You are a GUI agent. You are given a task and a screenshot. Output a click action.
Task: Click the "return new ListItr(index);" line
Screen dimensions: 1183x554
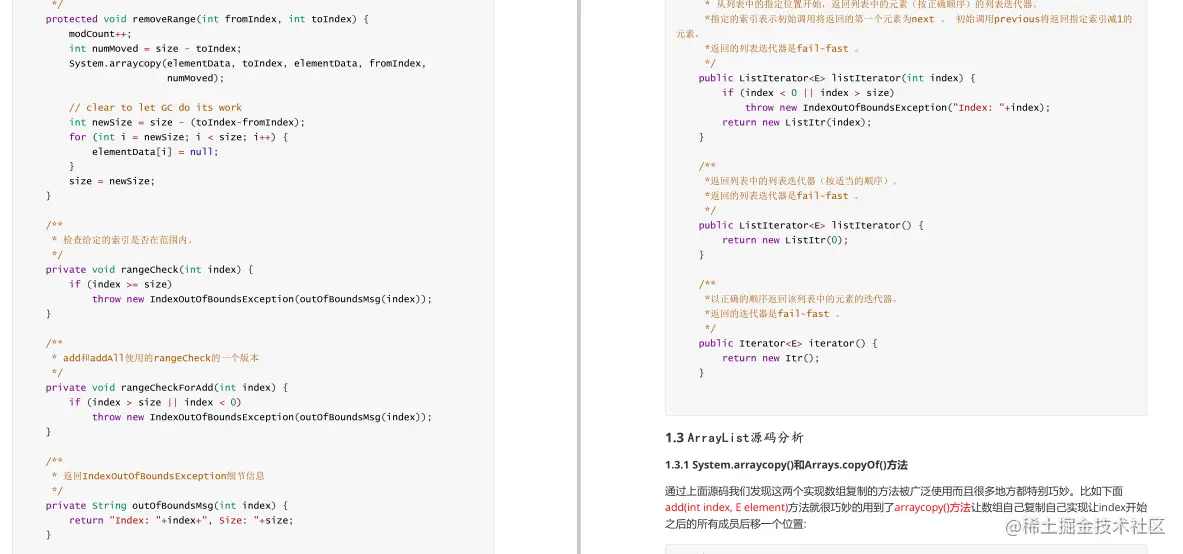tap(797, 122)
